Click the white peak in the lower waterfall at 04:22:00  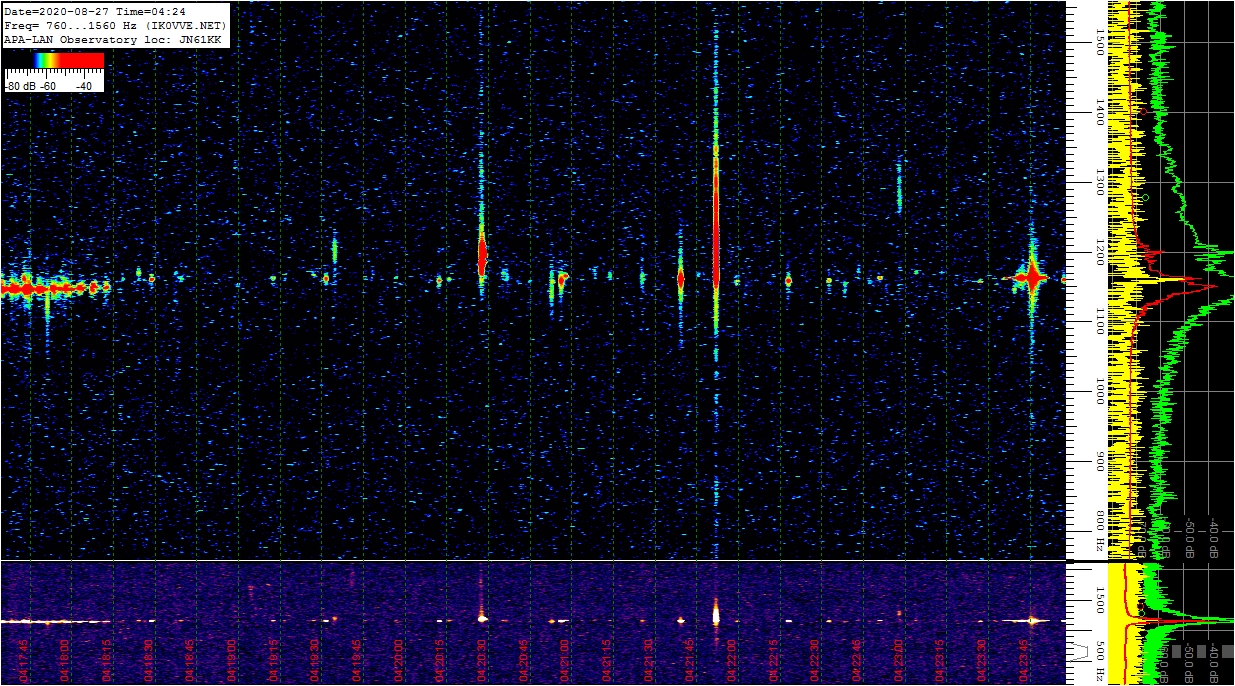[x=716, y=612]
